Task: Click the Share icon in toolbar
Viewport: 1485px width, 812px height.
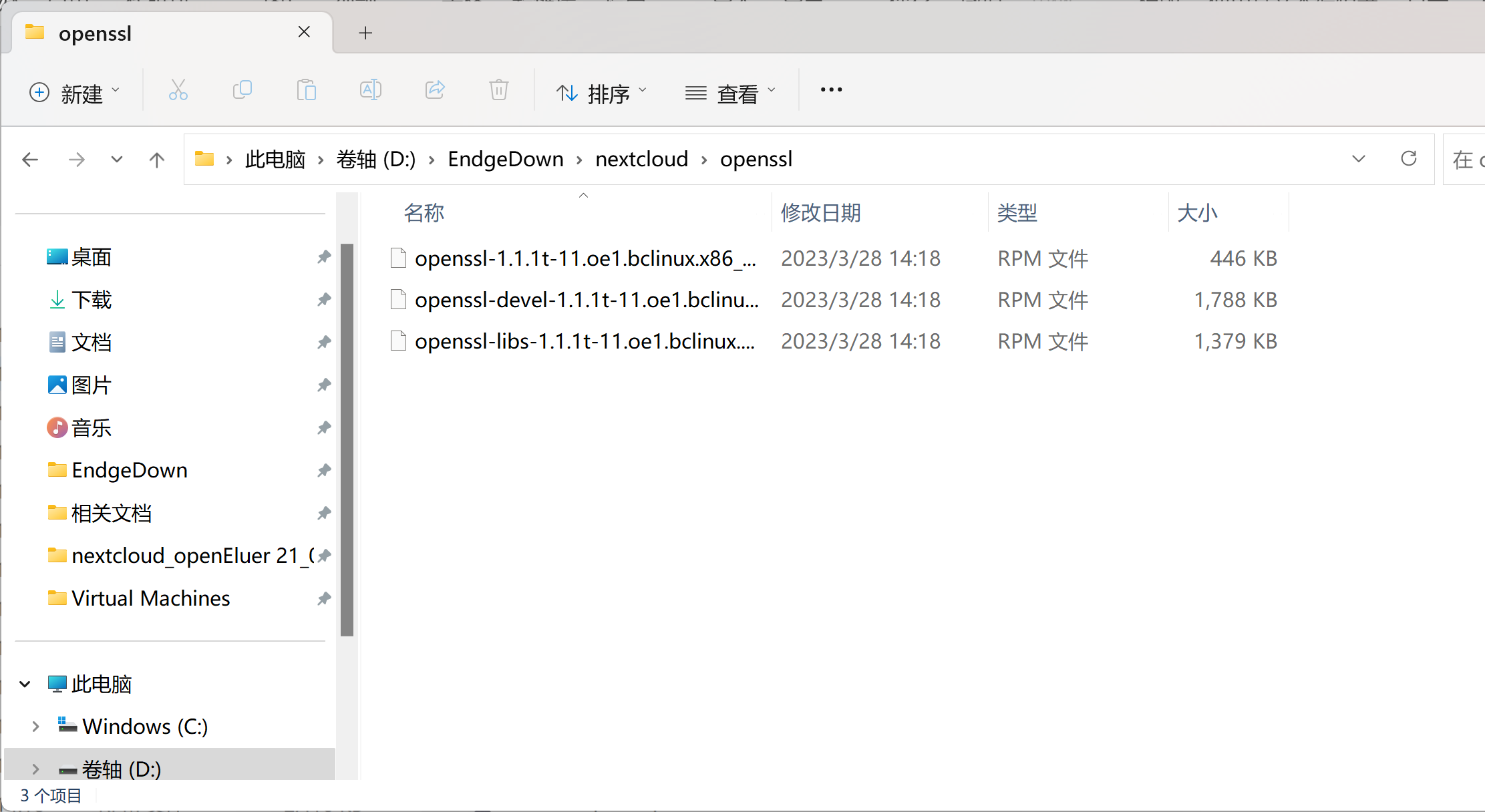Action: coord(435,90)
